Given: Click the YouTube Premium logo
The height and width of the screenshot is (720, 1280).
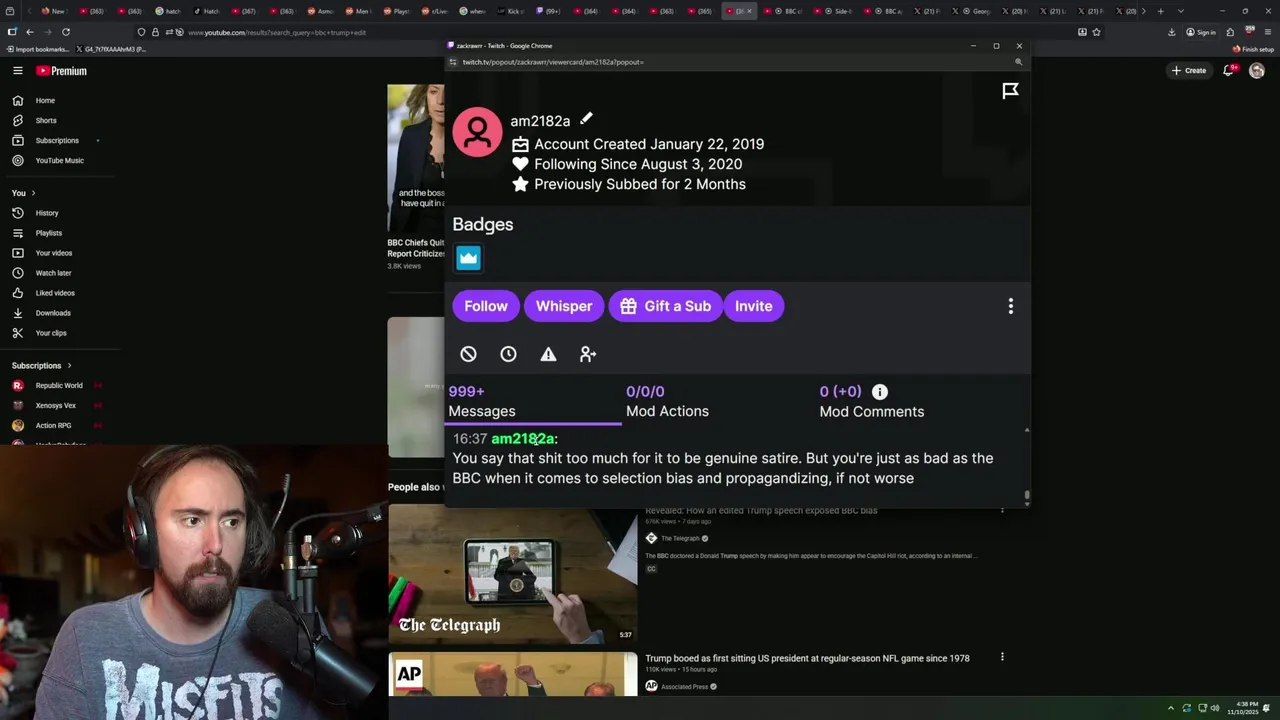Looking at the screenshot, I should (x=62, y=71).
